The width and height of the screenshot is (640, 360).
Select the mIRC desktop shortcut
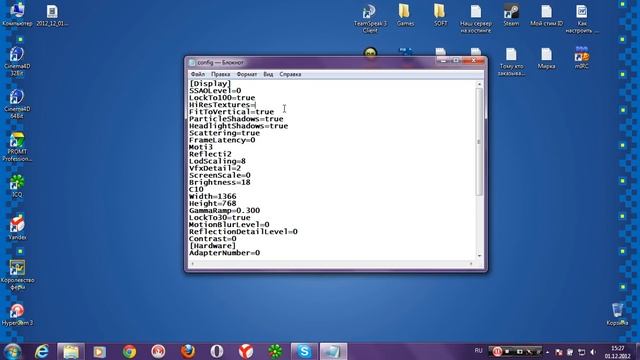tap(582, 58)
